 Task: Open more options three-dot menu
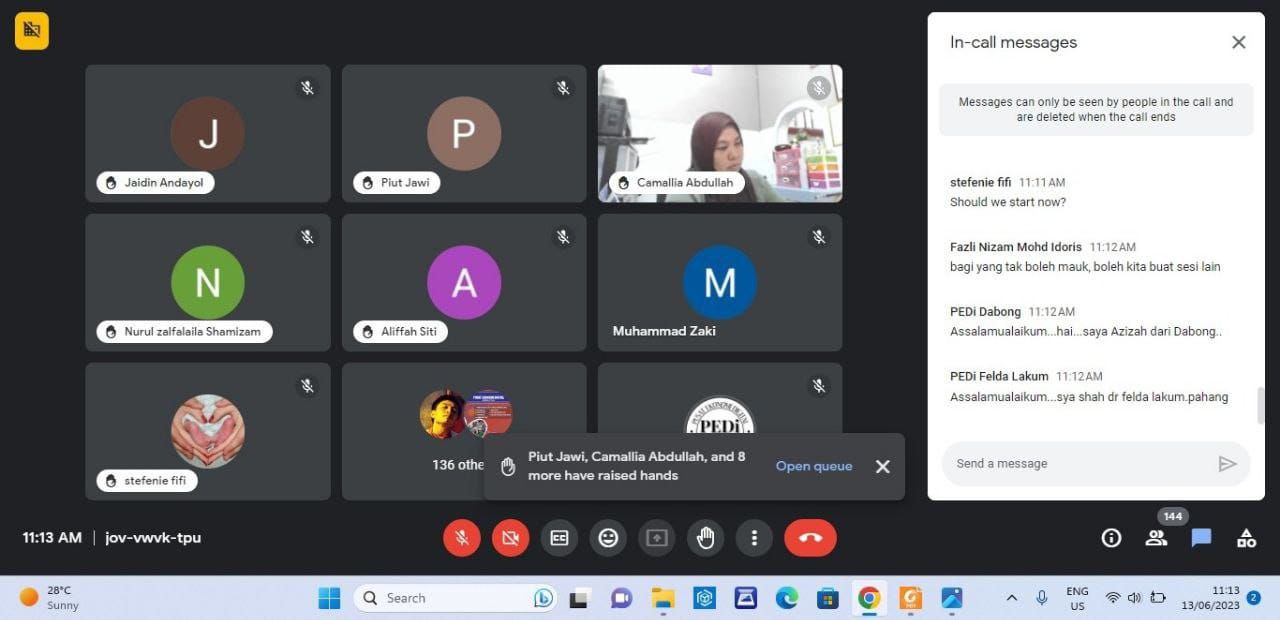pos(754,538)
